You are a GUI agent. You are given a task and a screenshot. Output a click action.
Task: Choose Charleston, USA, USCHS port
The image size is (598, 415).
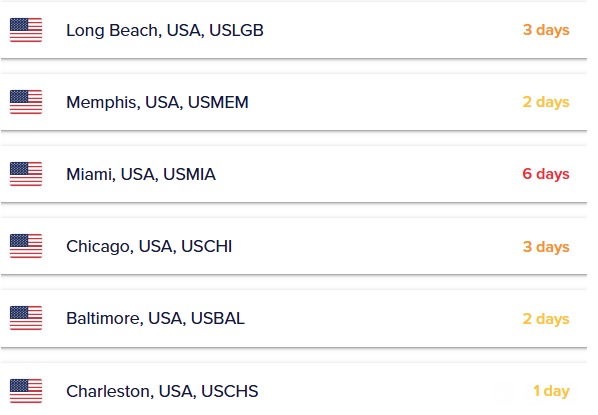(x=162, y=391)
